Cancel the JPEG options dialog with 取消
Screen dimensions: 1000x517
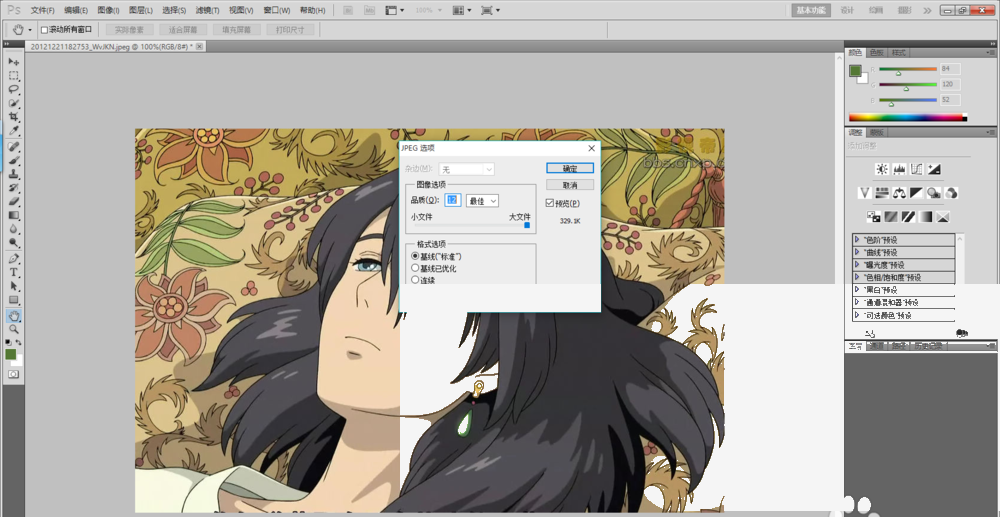pyautogui.click(x=570, y=185)
